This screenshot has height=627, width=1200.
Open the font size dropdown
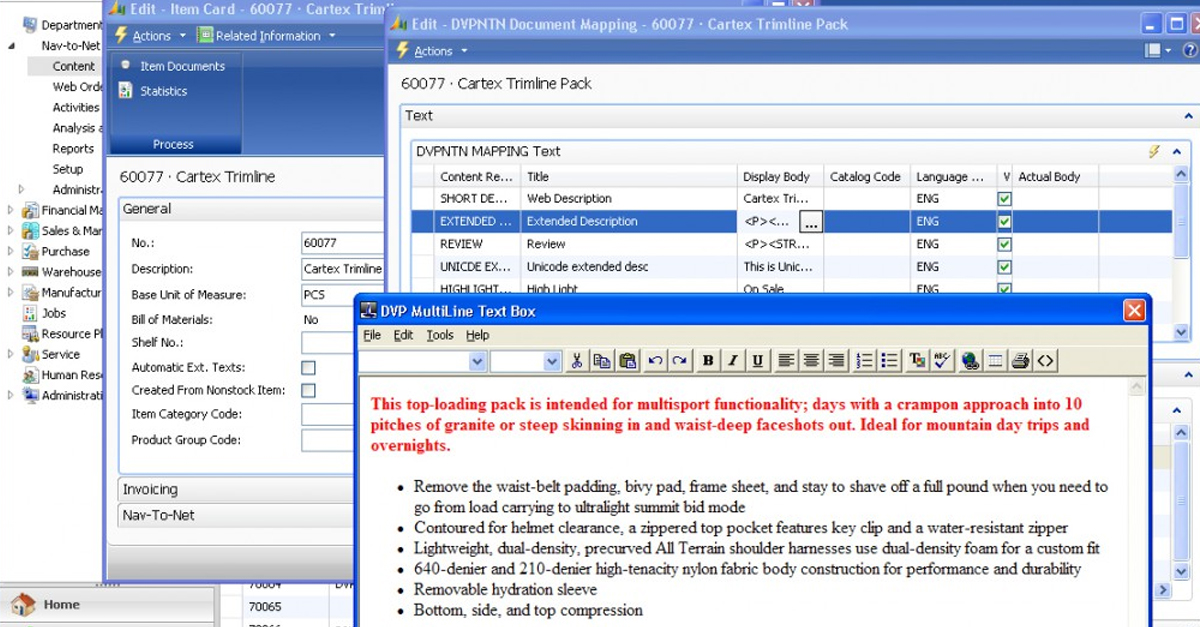[x=551, y=361]
